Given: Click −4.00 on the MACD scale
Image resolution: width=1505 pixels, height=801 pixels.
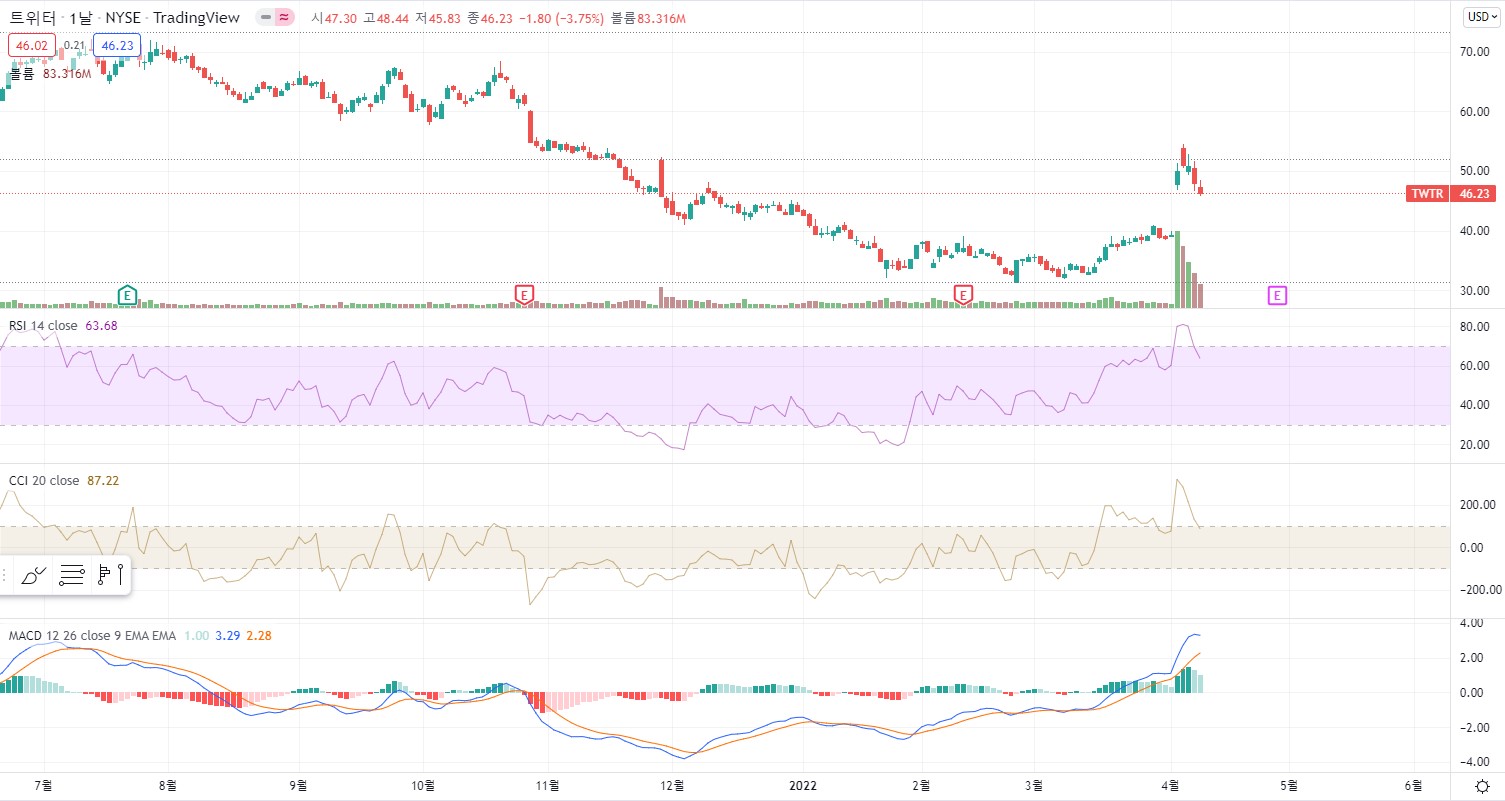Looking at the screenshot, I should click(x=1476, y=762).
